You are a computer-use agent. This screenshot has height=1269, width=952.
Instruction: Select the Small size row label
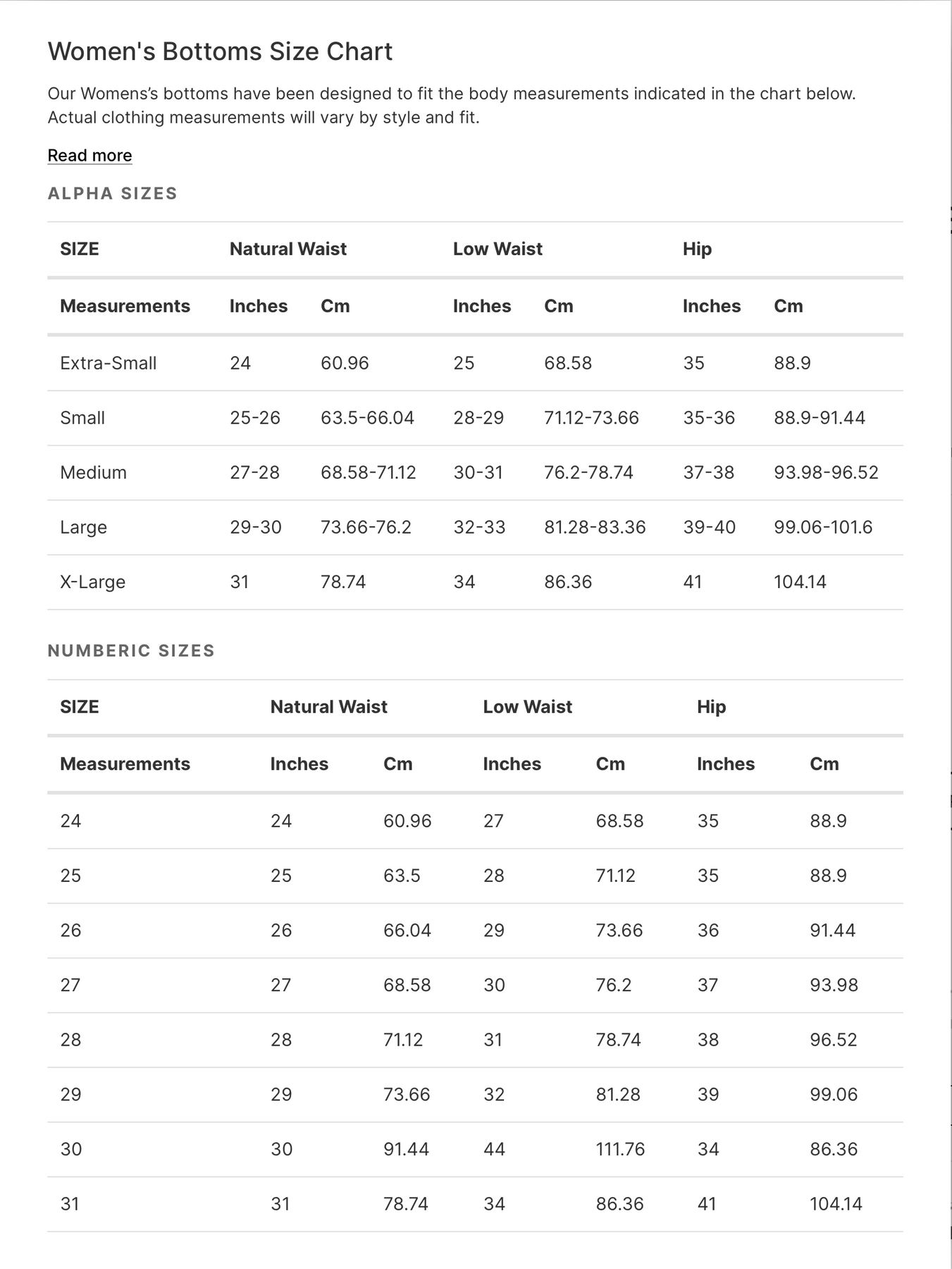[x=82, y=418]
